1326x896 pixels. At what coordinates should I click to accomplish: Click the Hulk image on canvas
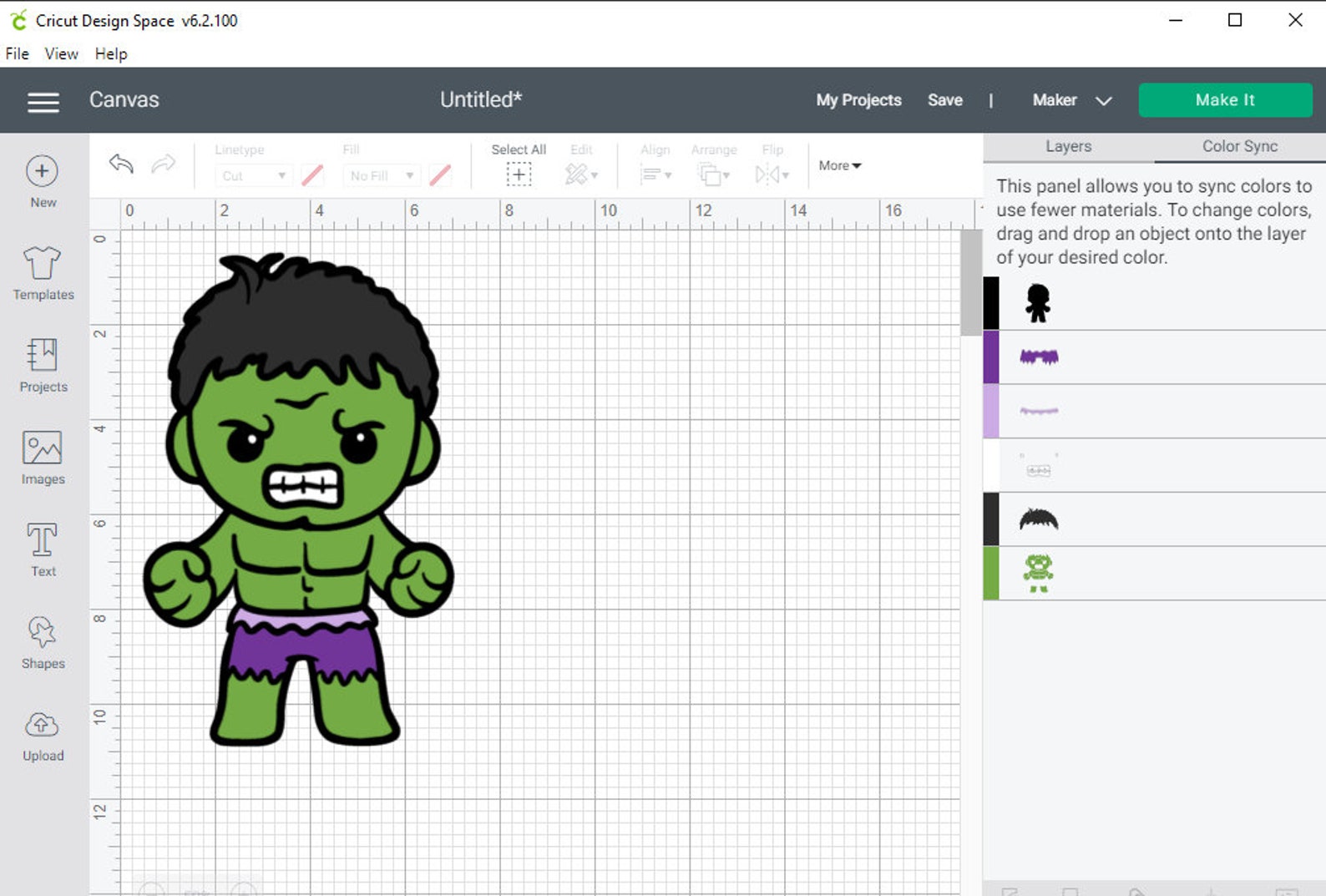coord(298,499)
